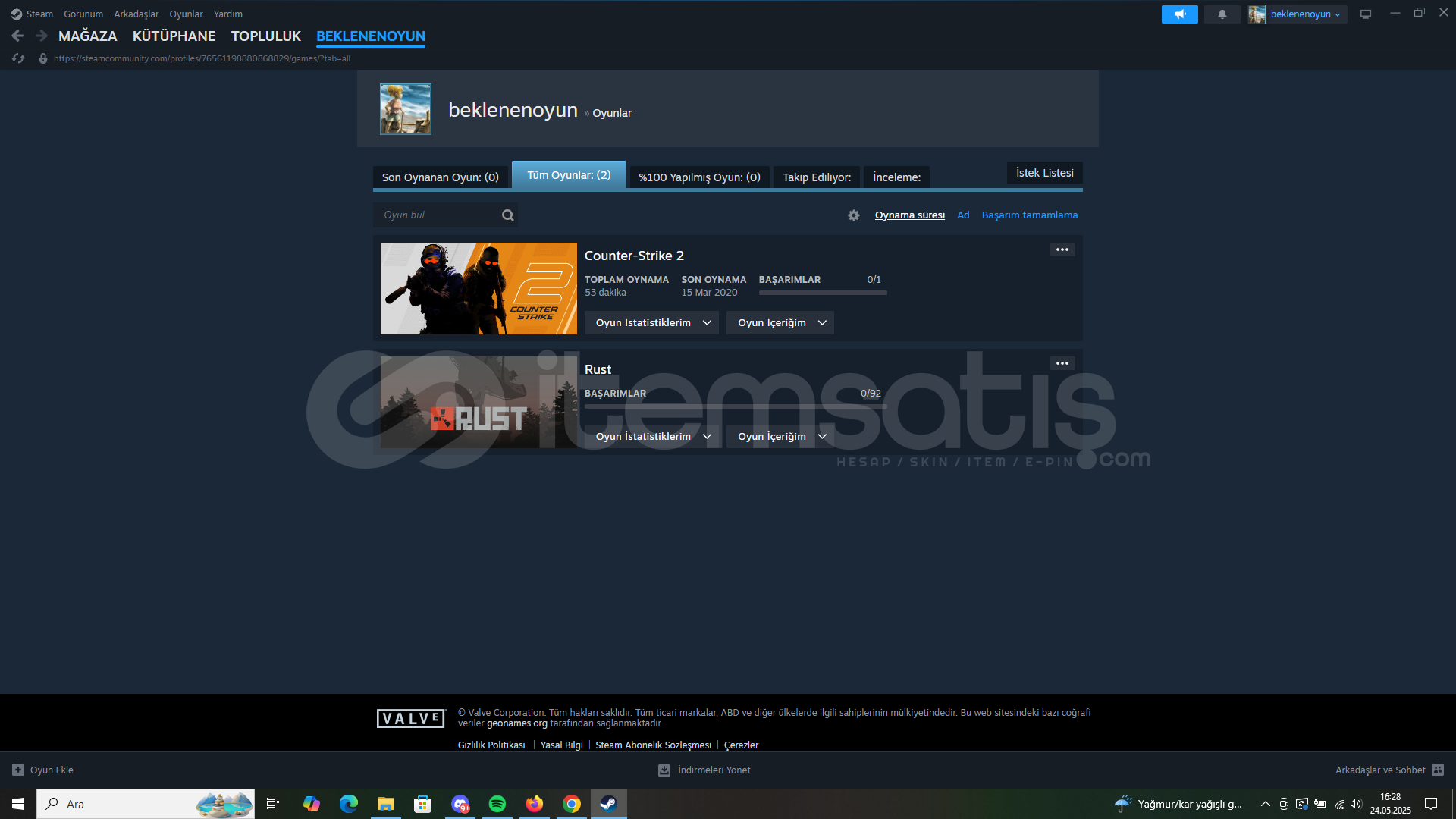Open Rust three-dot options
This screenshot has height=819, width=1456.
[x=1062, y=363]
